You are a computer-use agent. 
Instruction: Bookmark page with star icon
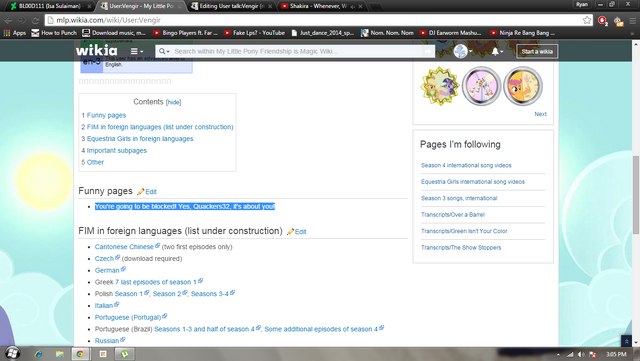point(587,20)
